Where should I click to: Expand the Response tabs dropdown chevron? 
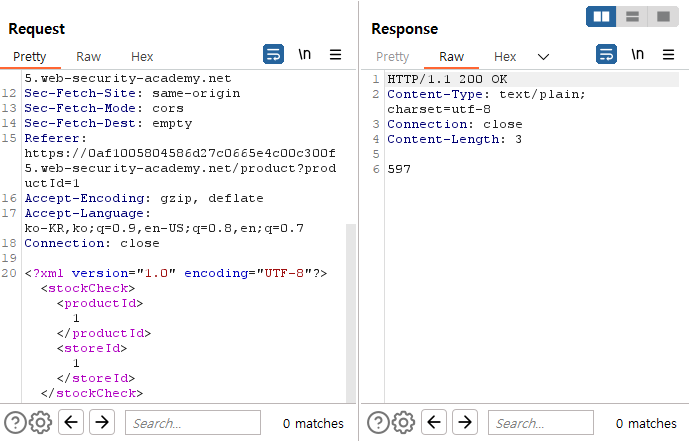click(x=544, y=57)
